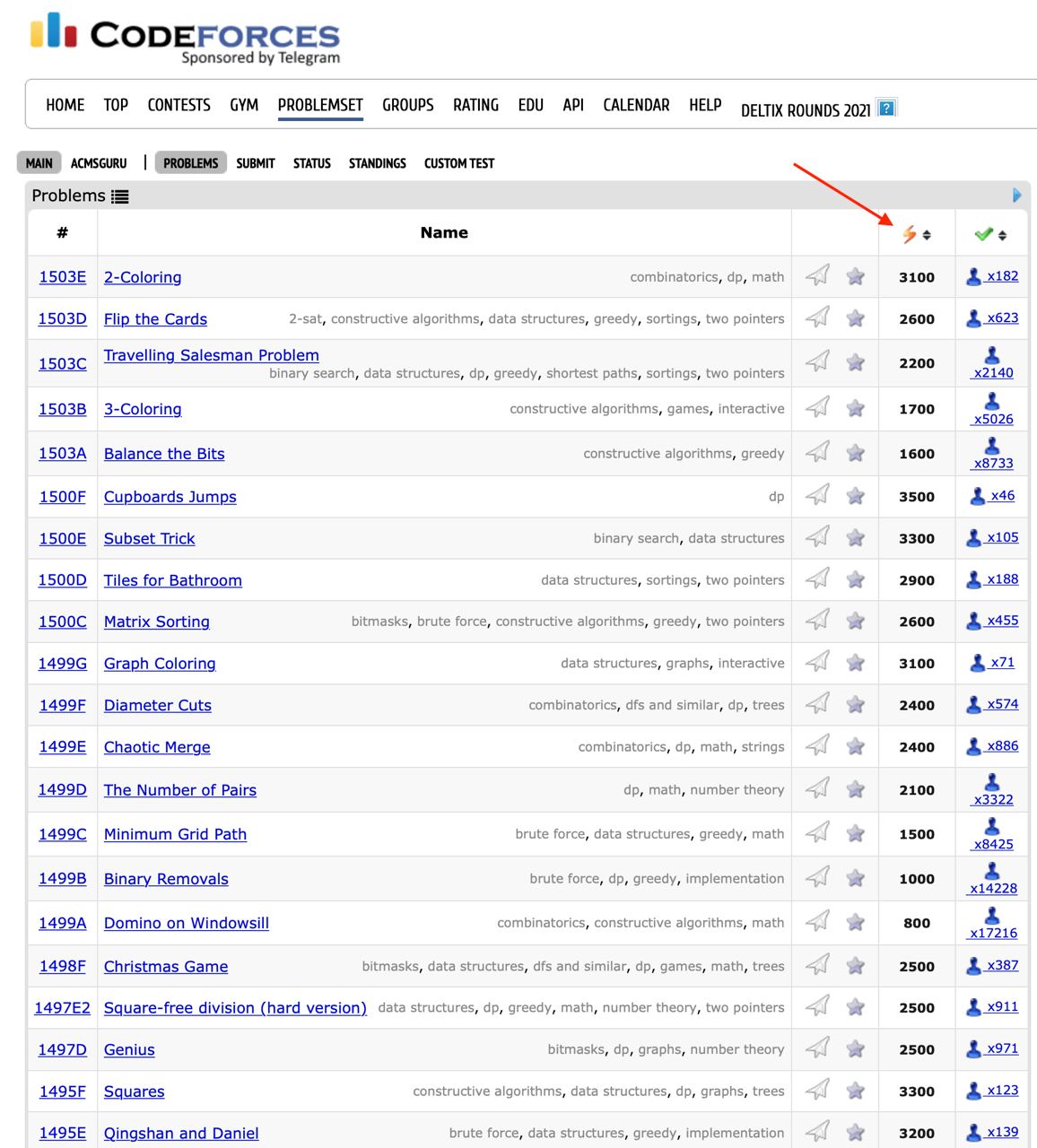Open RATING in main navigation
Image resolution: width=1037 pixels, height=1148 pixels.
pyautogui.click(x=475, y=105)
